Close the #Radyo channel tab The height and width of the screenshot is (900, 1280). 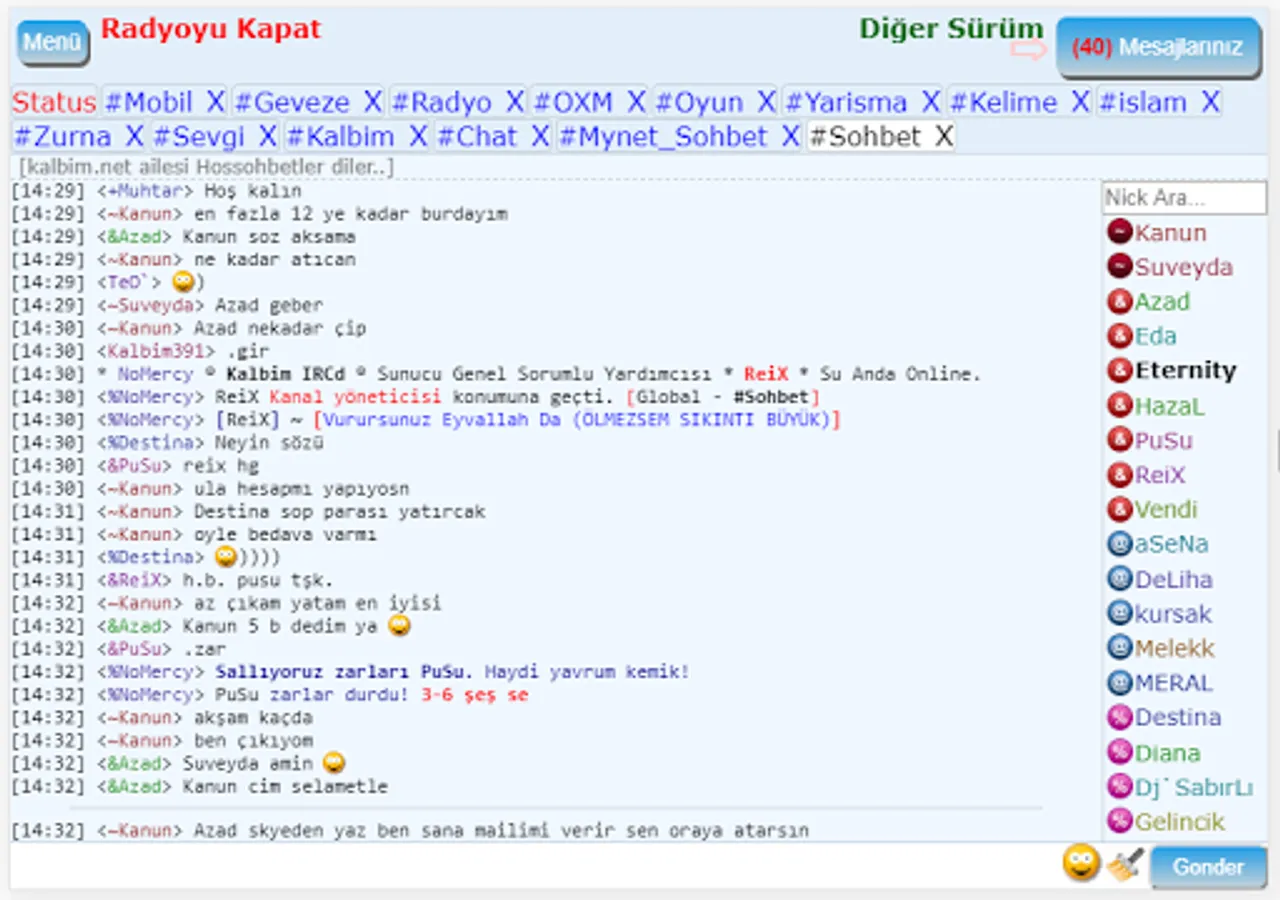pos(515,102)
